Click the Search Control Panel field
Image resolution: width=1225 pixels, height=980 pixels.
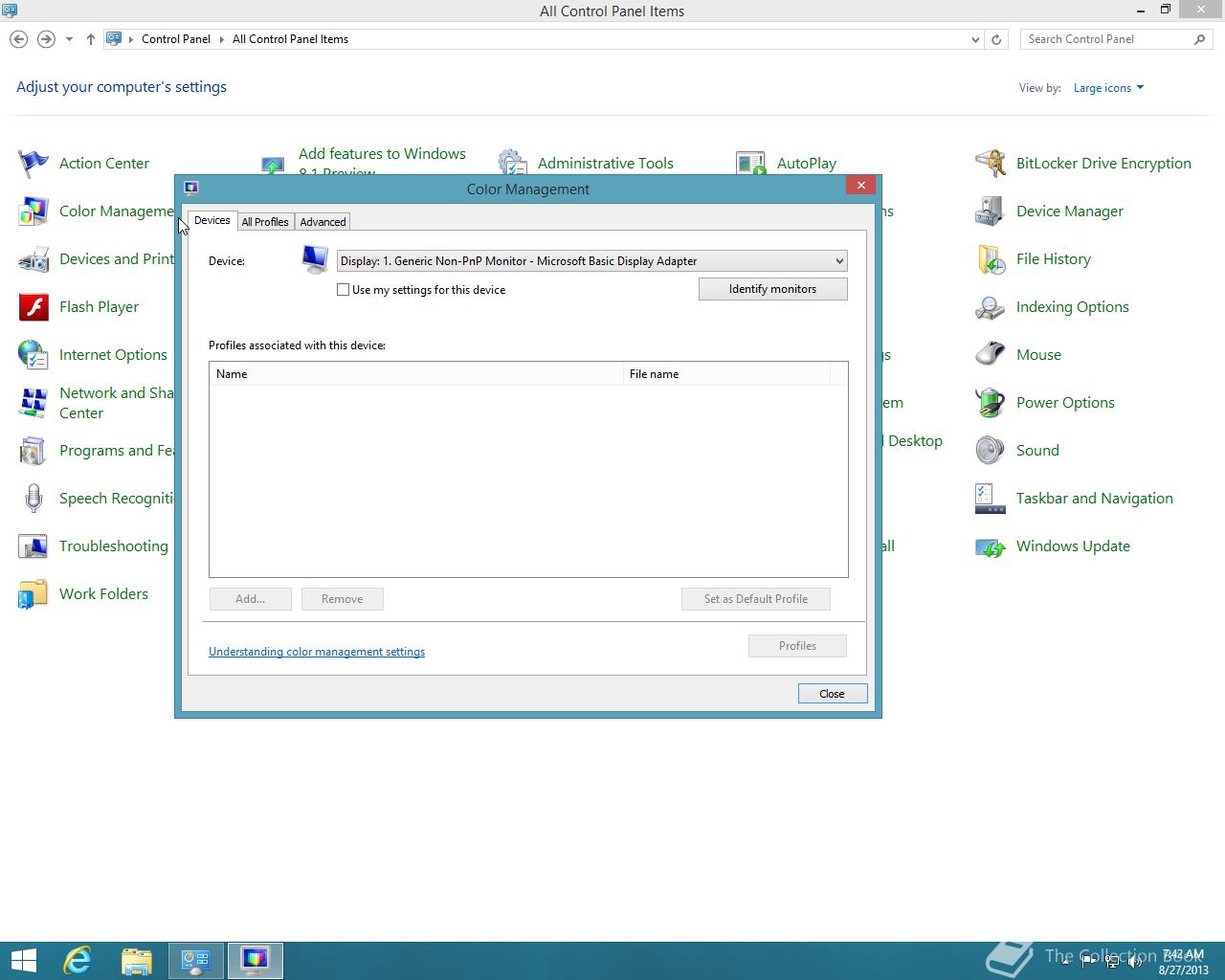[1107, 39]
